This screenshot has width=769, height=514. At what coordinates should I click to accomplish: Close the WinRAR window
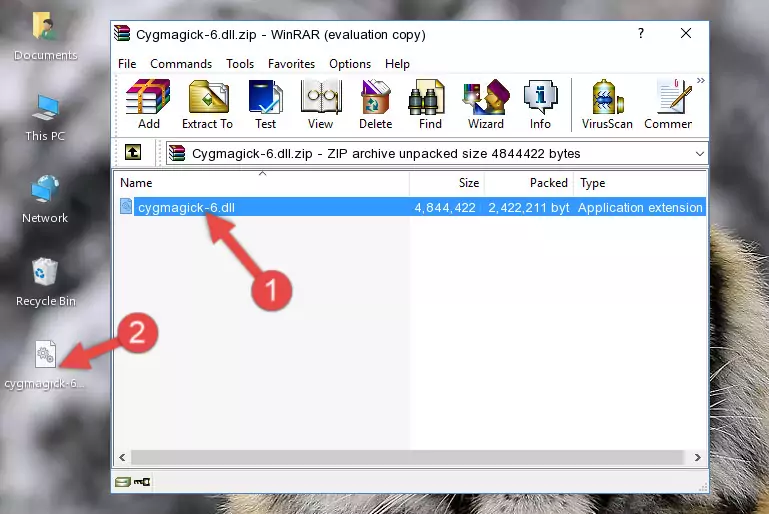tap(686, 33)
